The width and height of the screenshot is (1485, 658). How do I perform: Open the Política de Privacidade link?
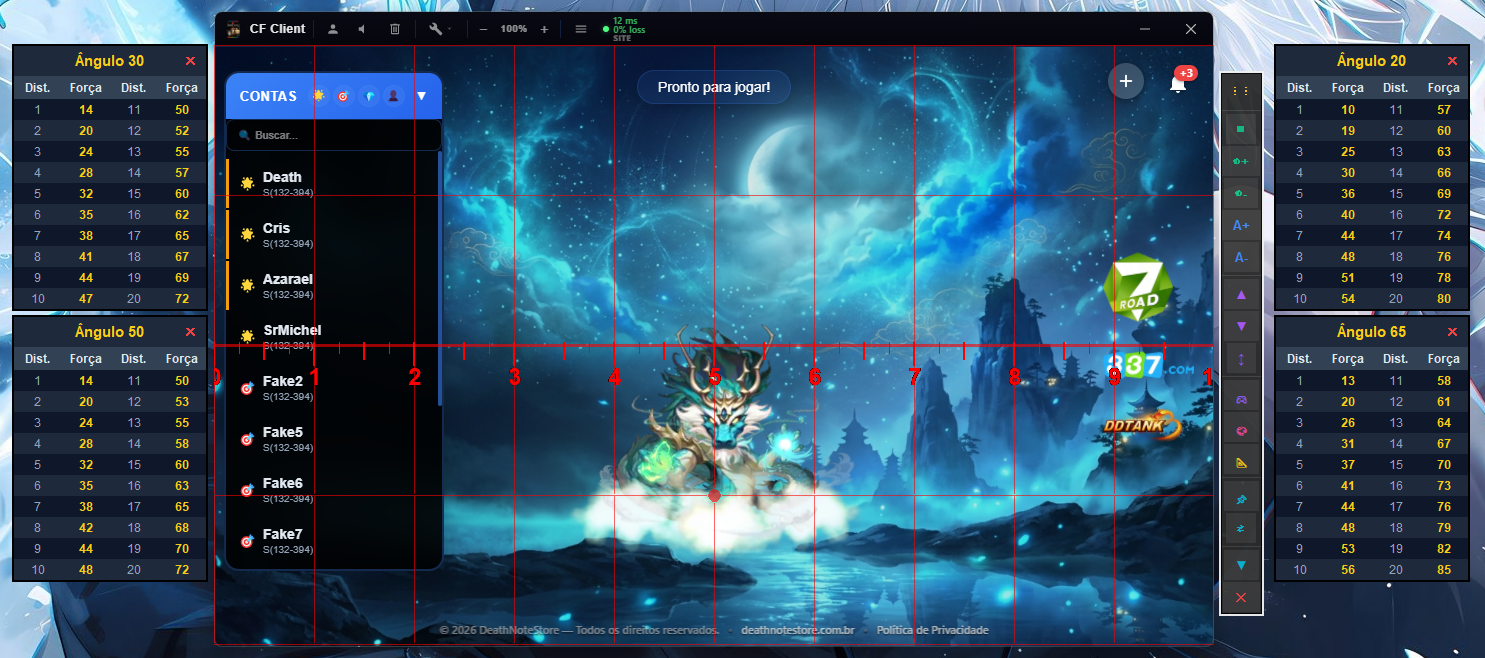tap(932, 630)
